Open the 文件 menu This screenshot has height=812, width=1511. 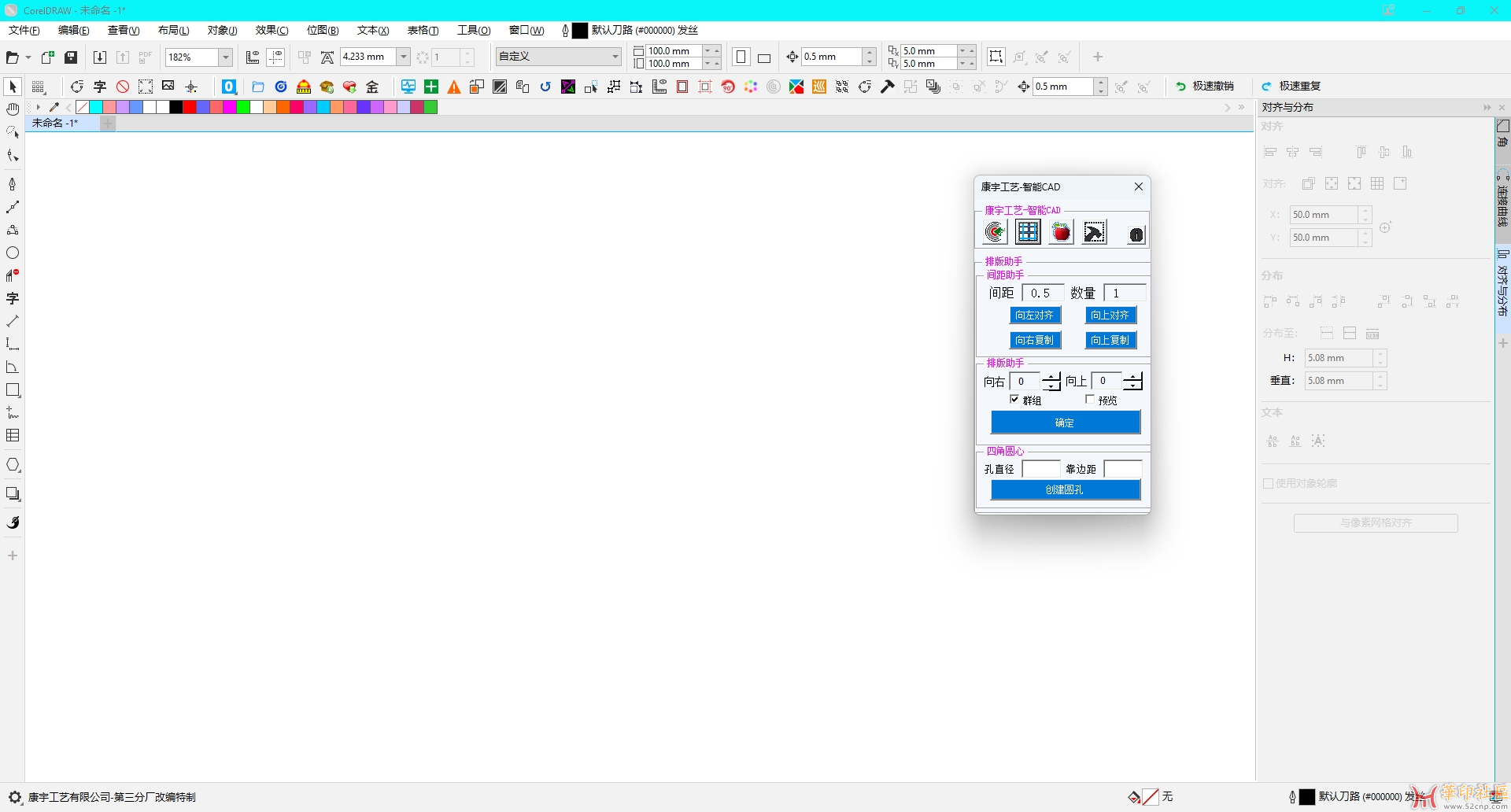pyautogui.click(x=24, y=30)
